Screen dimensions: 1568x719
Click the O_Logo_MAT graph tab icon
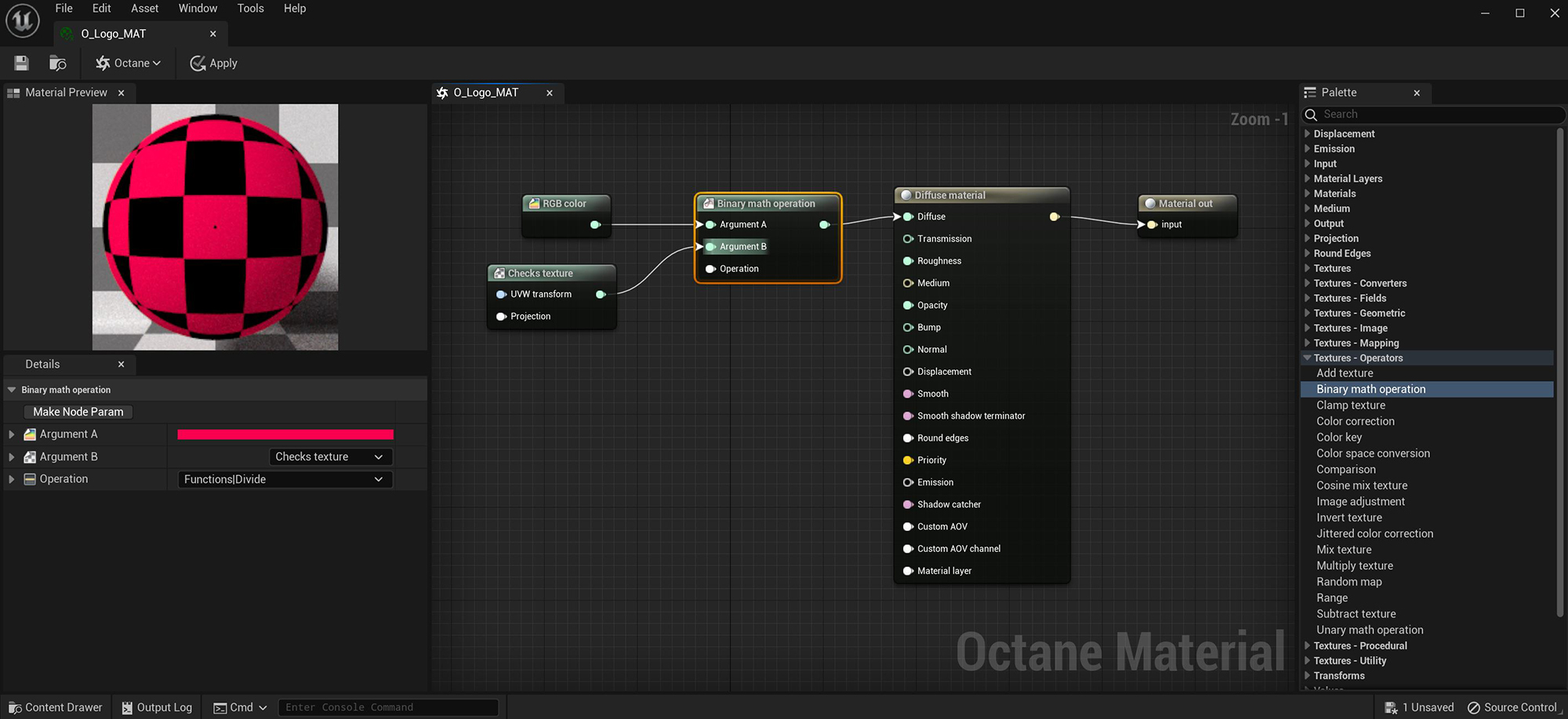coord(442,93)
